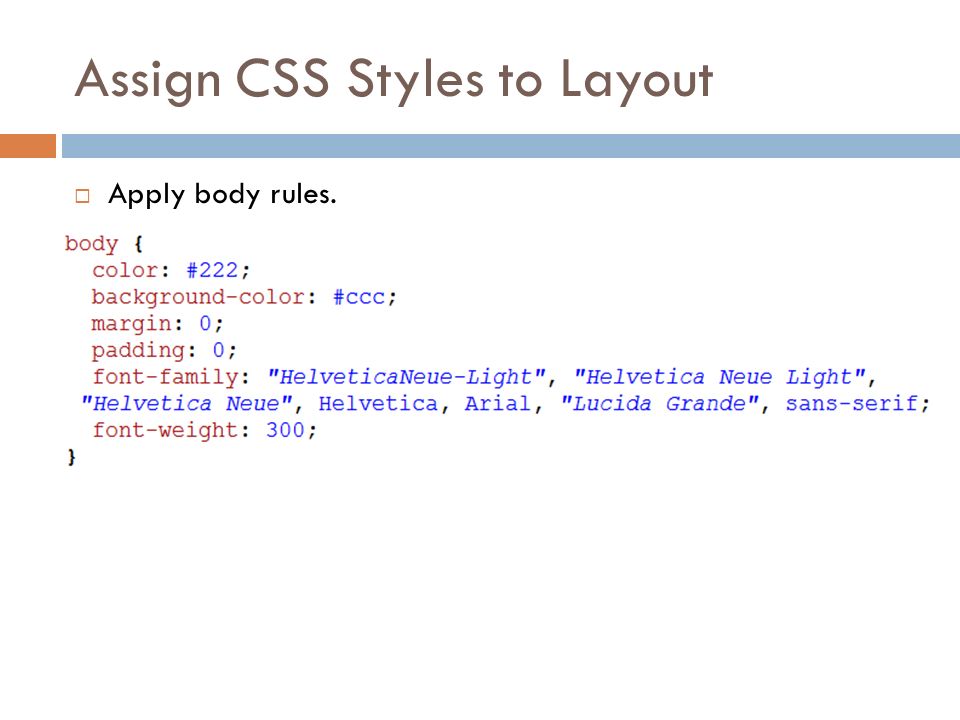Image resolution: width=960 pixels, height=720 pixels.
Task: Click the 'sans-serif' value
Action: click(852, 404)
